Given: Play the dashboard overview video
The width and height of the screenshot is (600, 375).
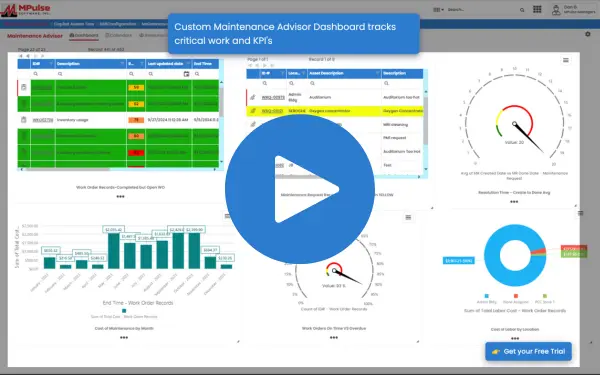Looking at the screenshot, I should [x=300, y=189].
